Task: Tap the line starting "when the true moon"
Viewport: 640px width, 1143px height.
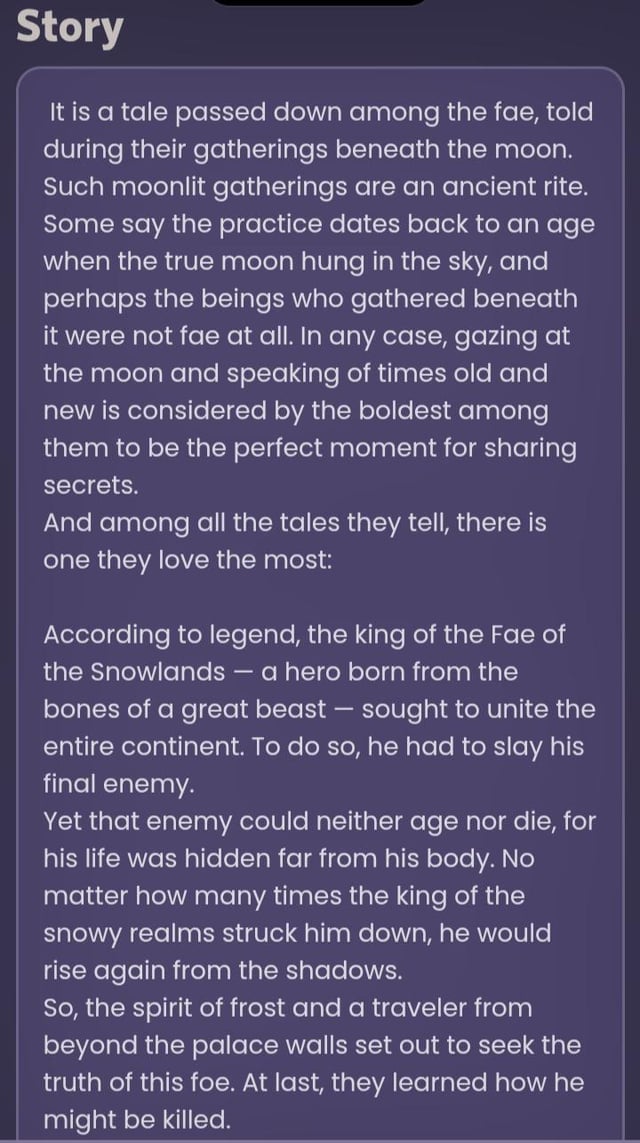Action: point(298,262)
